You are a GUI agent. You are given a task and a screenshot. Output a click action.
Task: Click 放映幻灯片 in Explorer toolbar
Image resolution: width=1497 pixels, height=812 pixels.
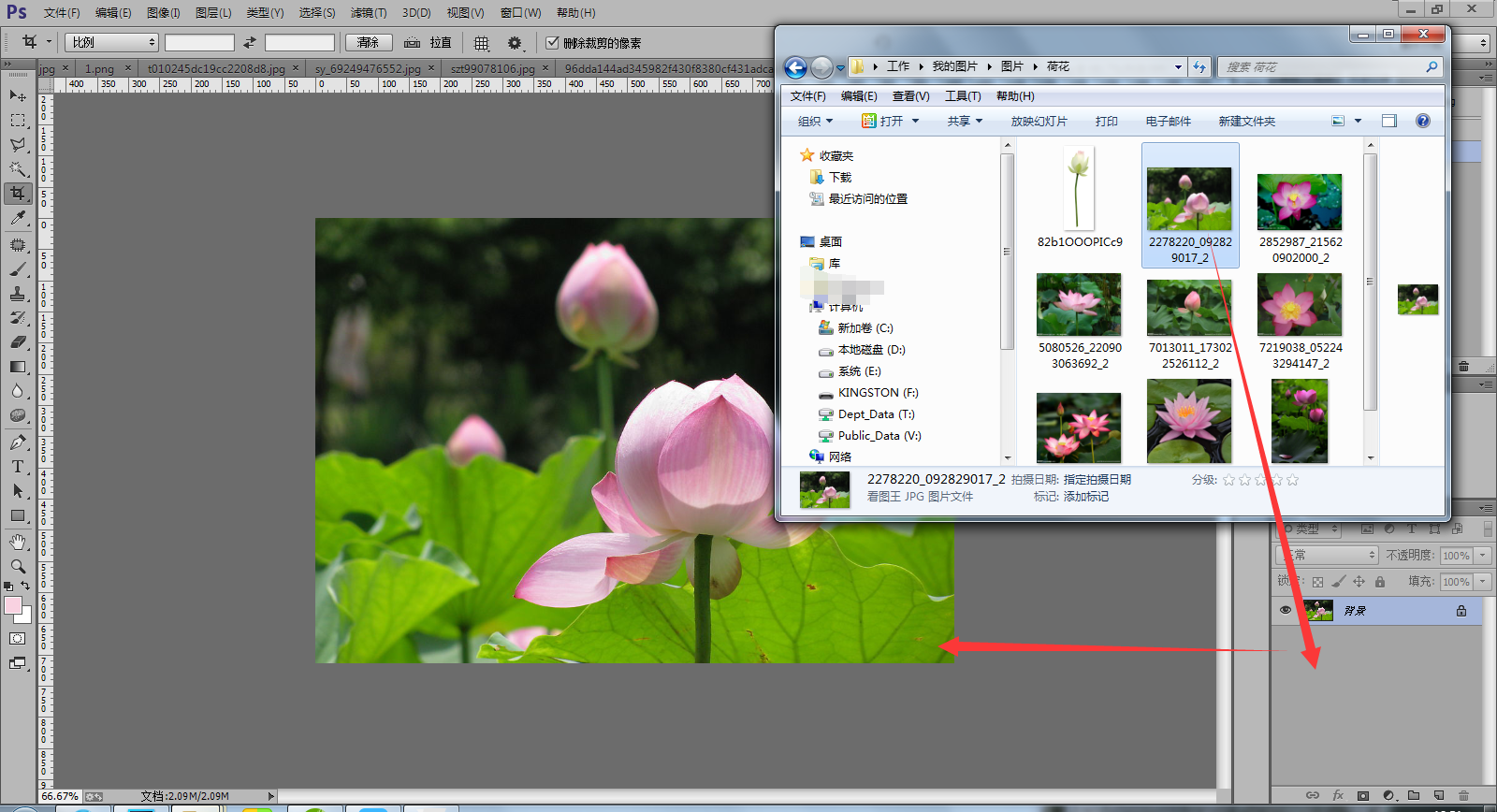1039,122
